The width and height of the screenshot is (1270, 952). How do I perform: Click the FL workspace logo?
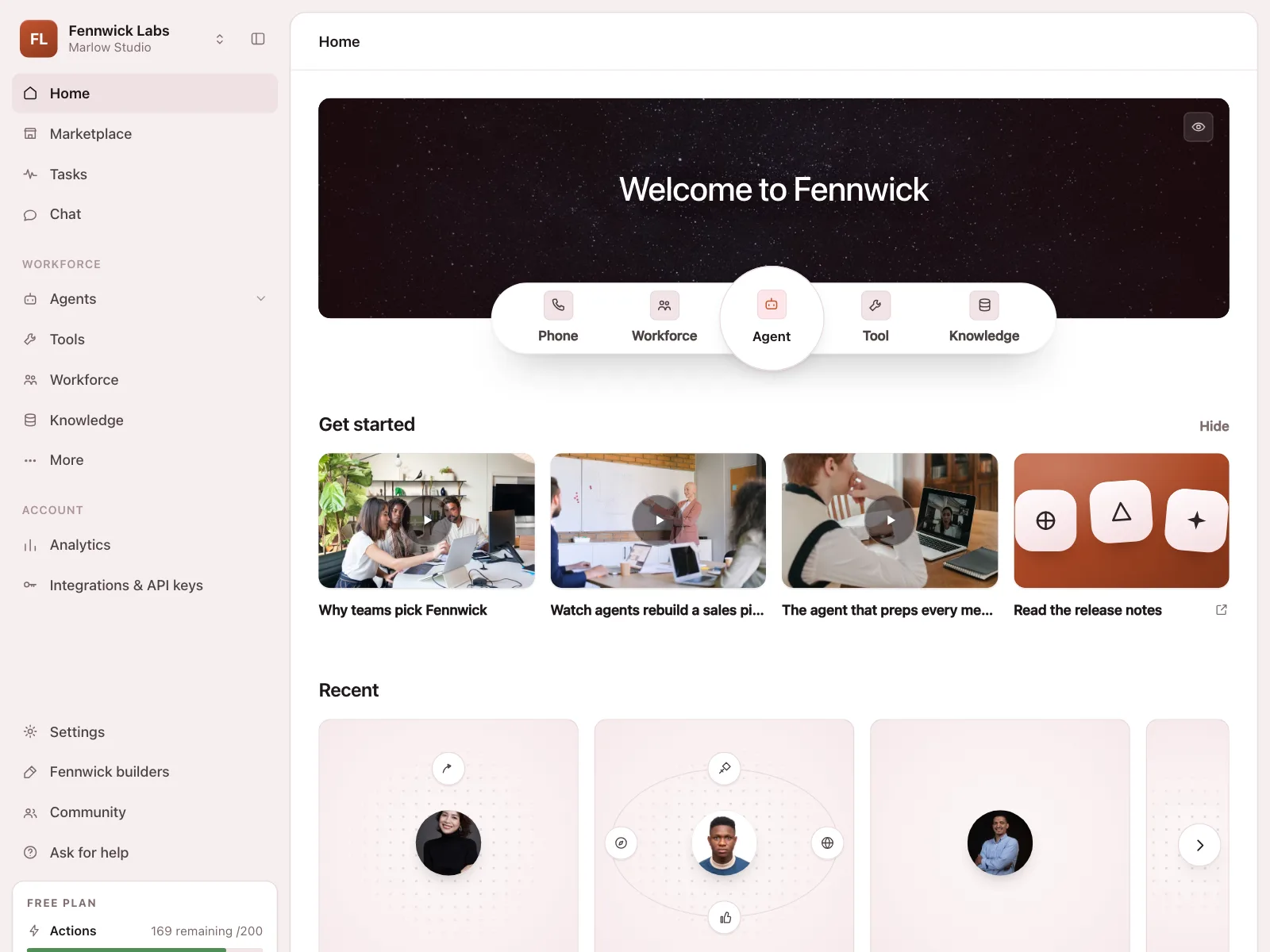point(39,39)
